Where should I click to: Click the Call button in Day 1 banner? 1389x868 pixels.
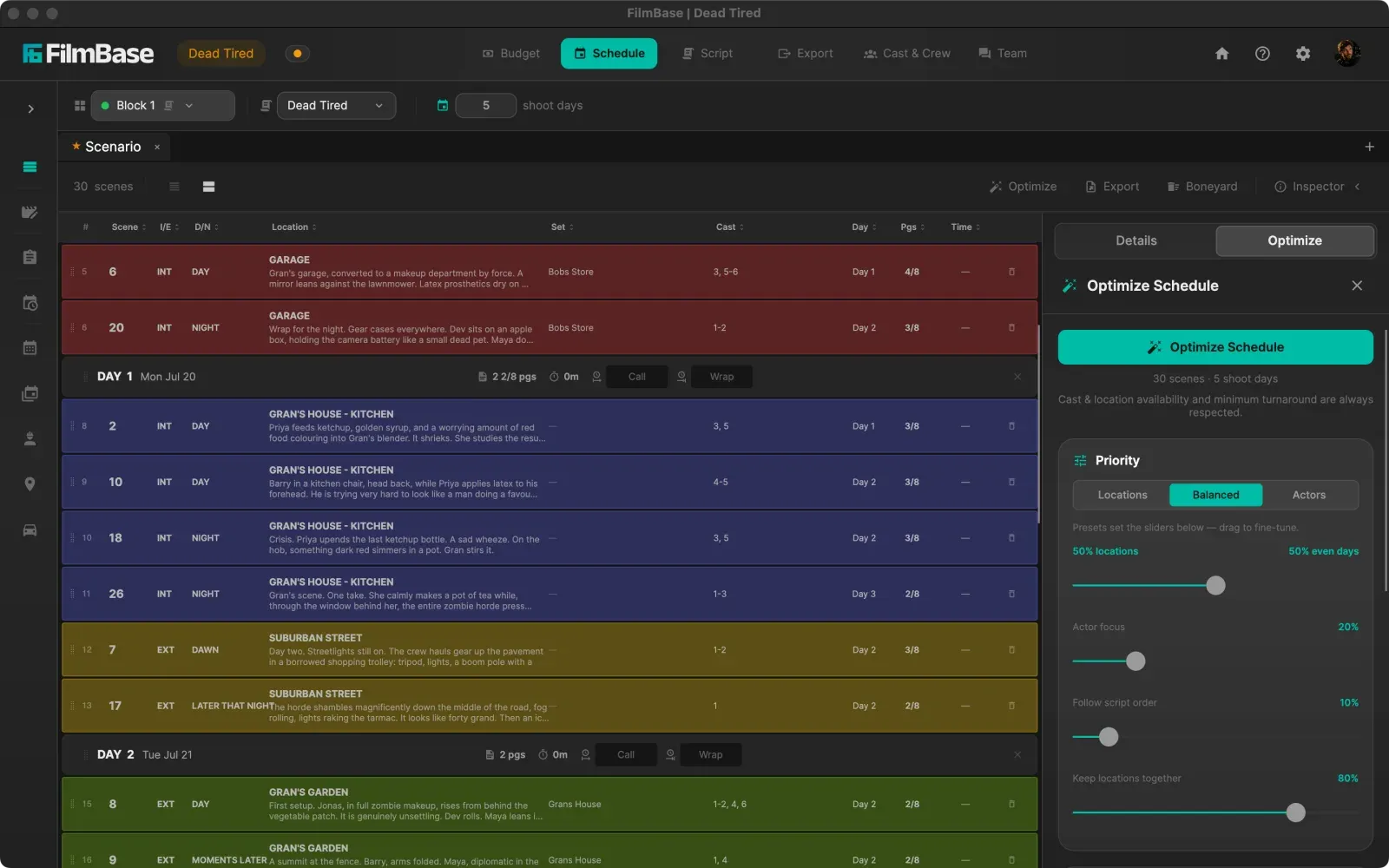pos(637,377)
